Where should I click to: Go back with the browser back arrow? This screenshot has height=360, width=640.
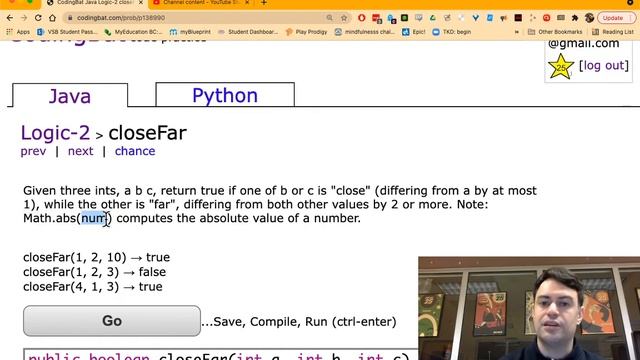click(10, 18)
